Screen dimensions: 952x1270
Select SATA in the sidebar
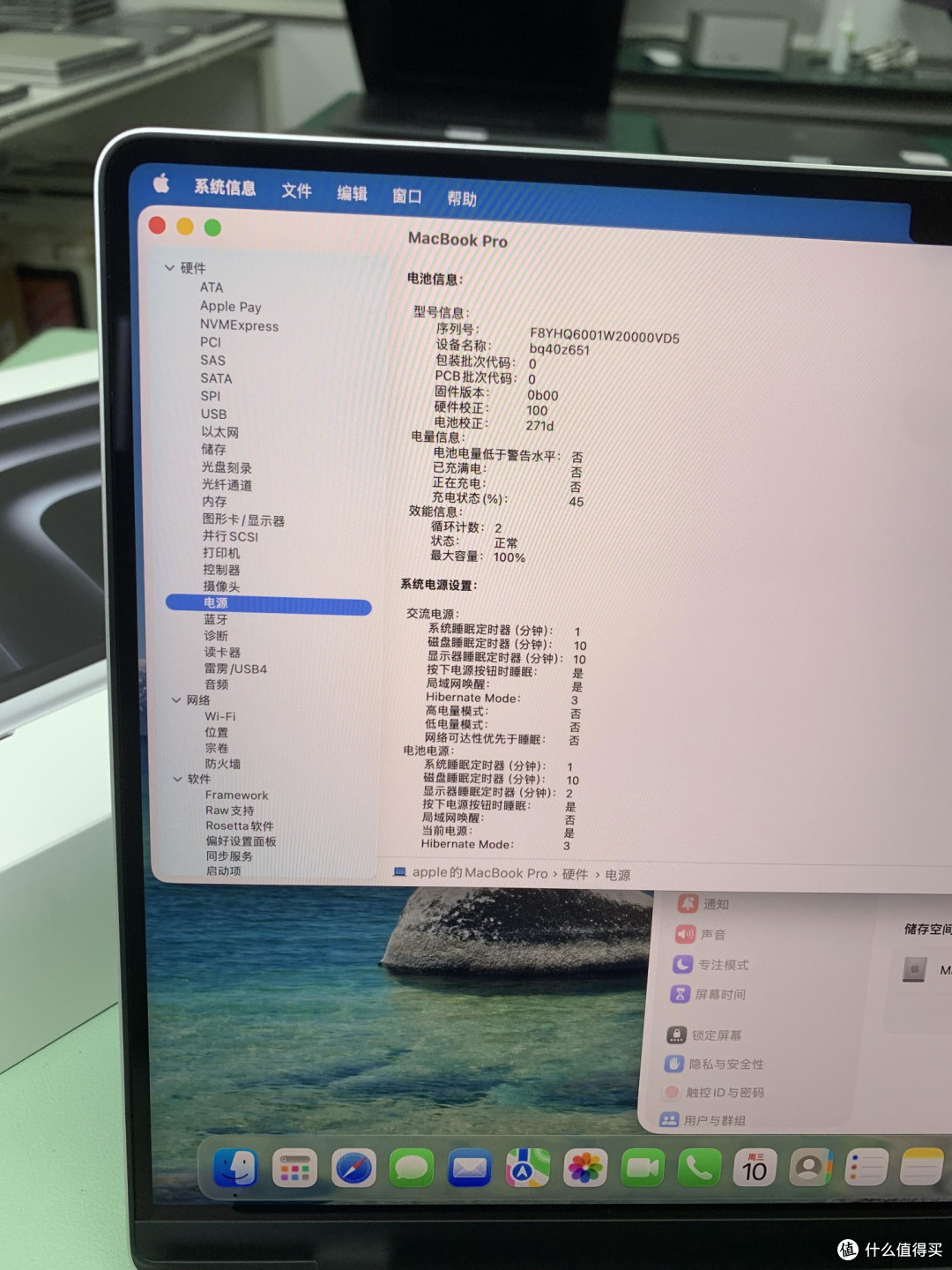tap(216, 378)
